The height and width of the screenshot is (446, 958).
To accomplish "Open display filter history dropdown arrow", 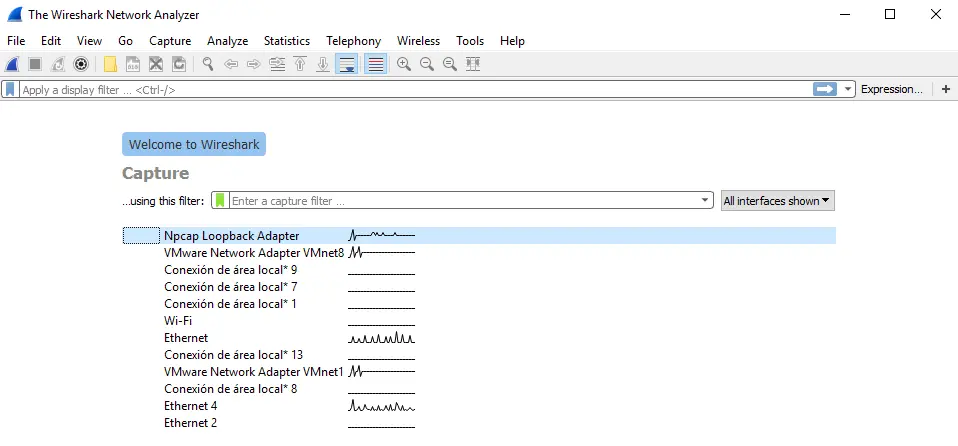I will pos(847,89).
